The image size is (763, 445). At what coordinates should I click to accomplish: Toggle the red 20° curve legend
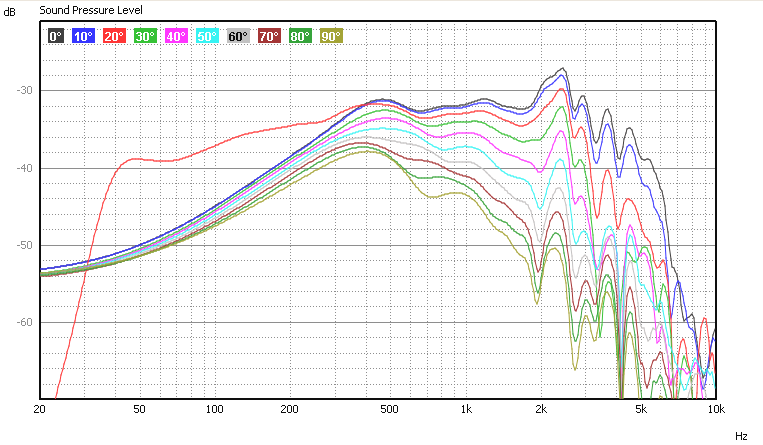(x=114, y=36)
